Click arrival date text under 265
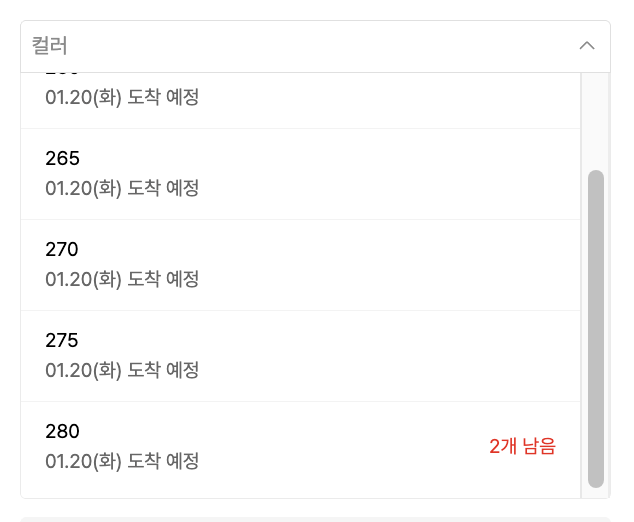The image size is (634, 522). coord(122,188)
